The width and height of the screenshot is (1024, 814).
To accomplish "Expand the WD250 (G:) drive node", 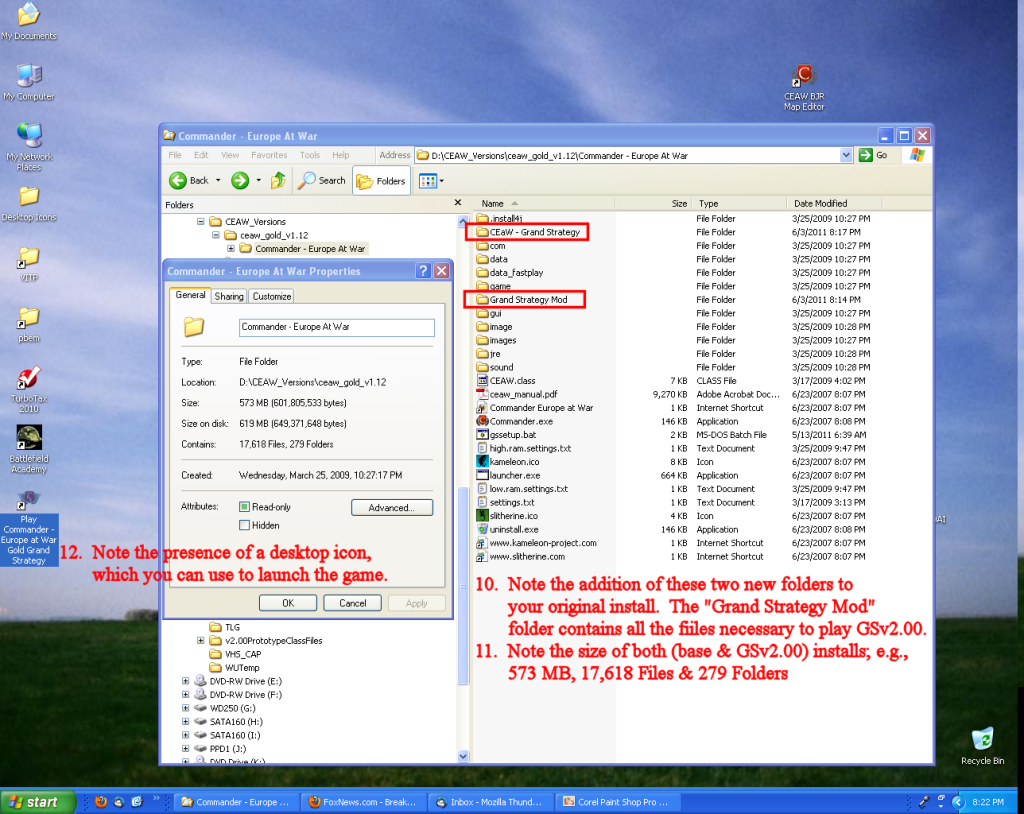I will click(185, 708).
